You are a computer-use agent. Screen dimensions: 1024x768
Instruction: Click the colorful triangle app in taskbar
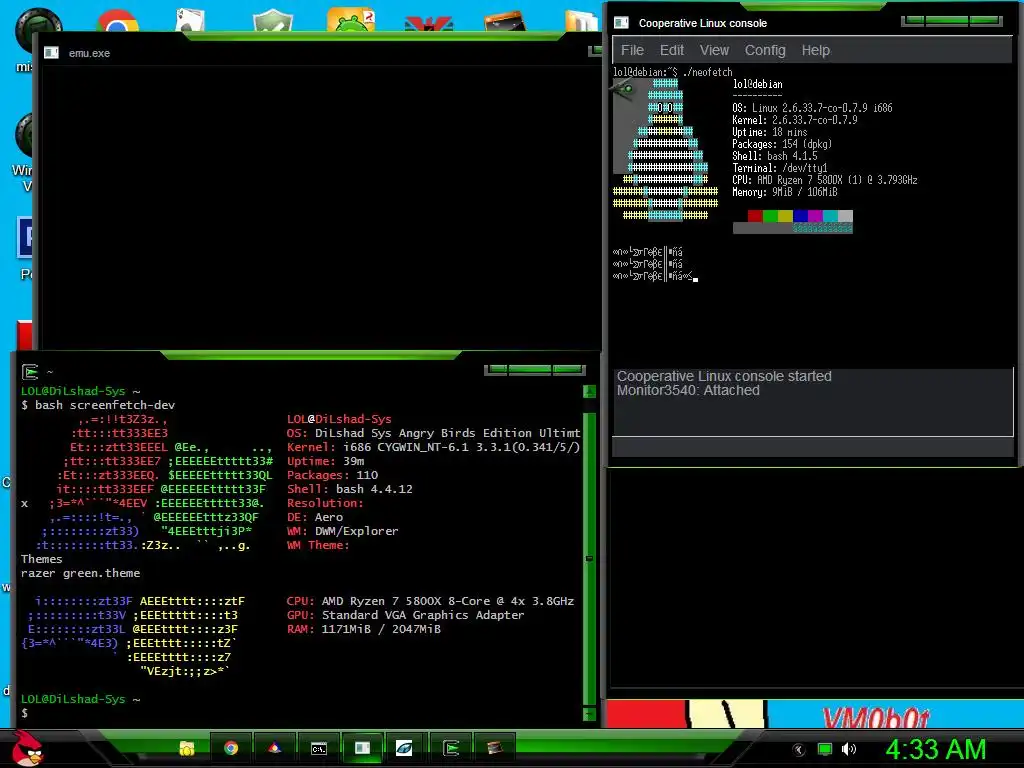click(x=275, y=748)
